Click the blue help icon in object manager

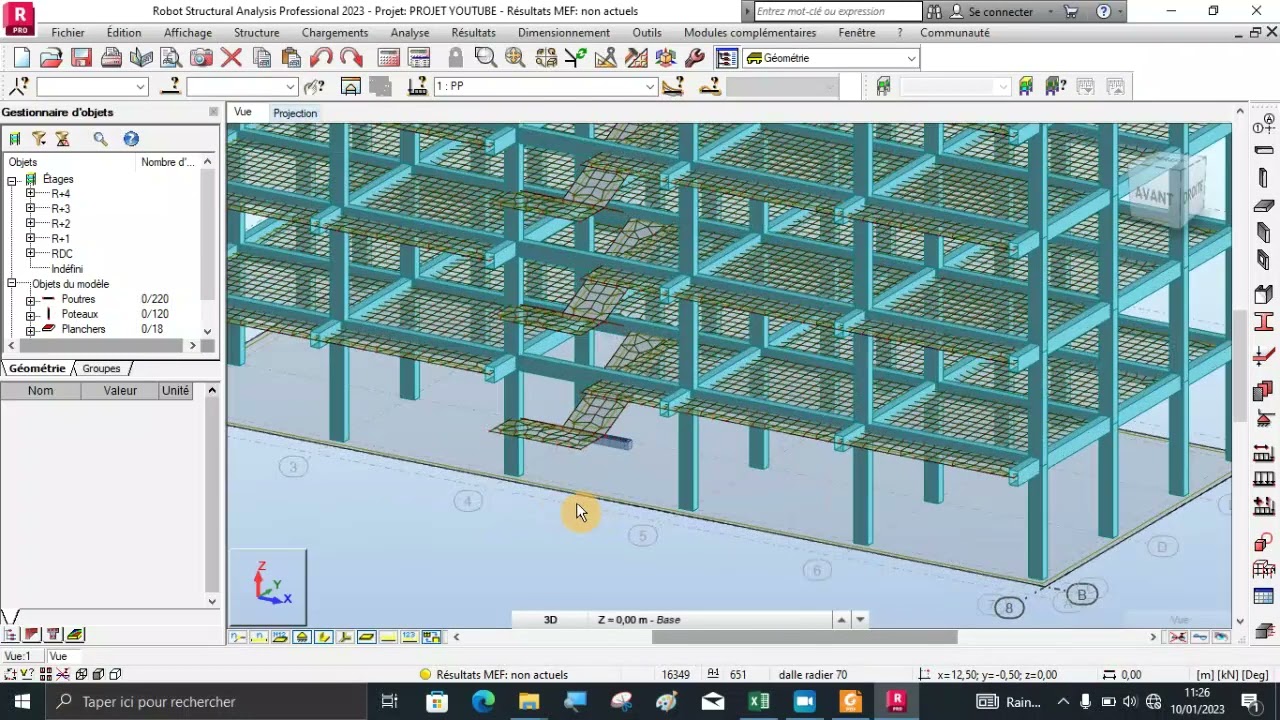(x=131, y=139)
